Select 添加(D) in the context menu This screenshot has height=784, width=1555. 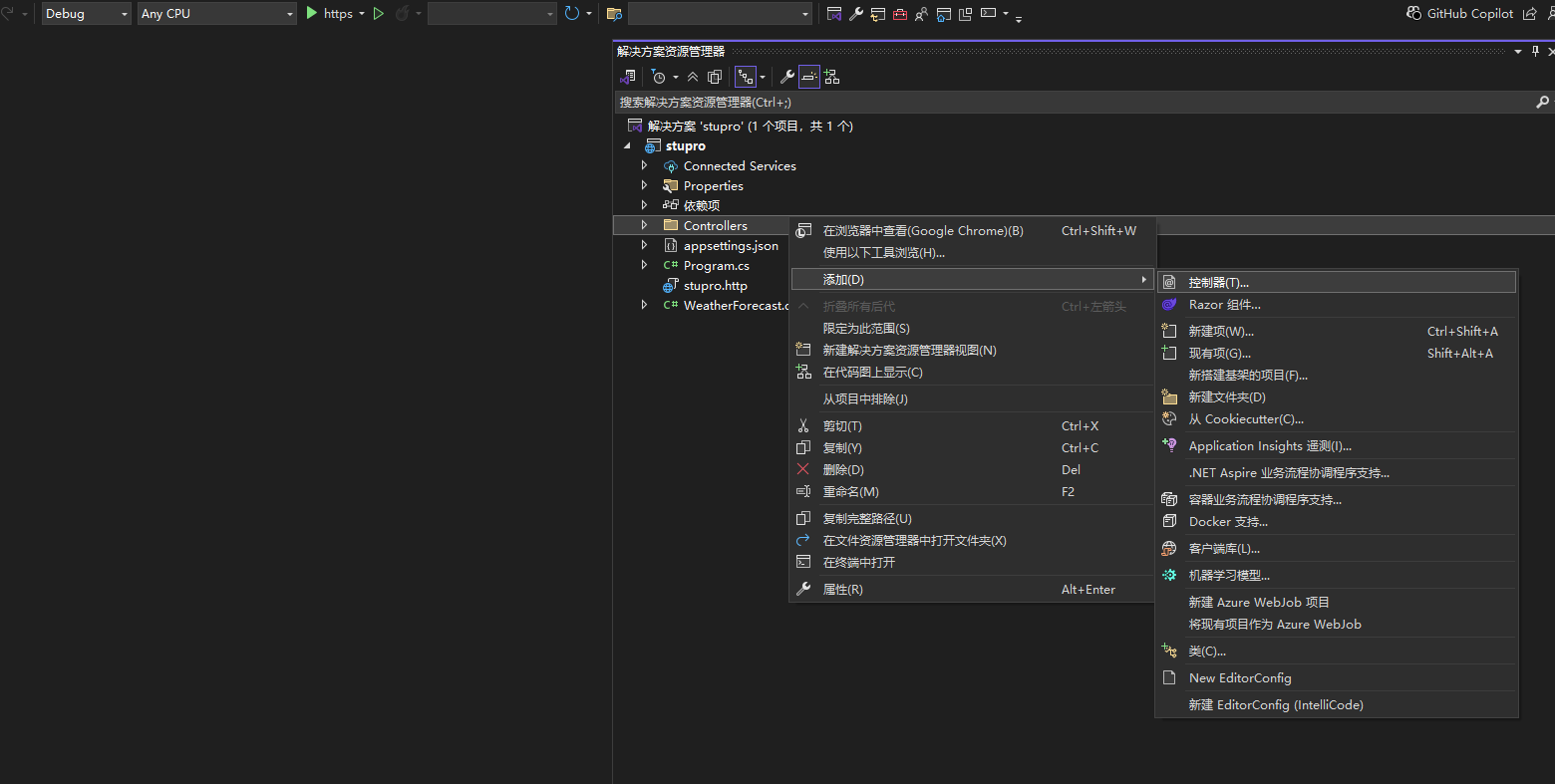click(972, 280)
